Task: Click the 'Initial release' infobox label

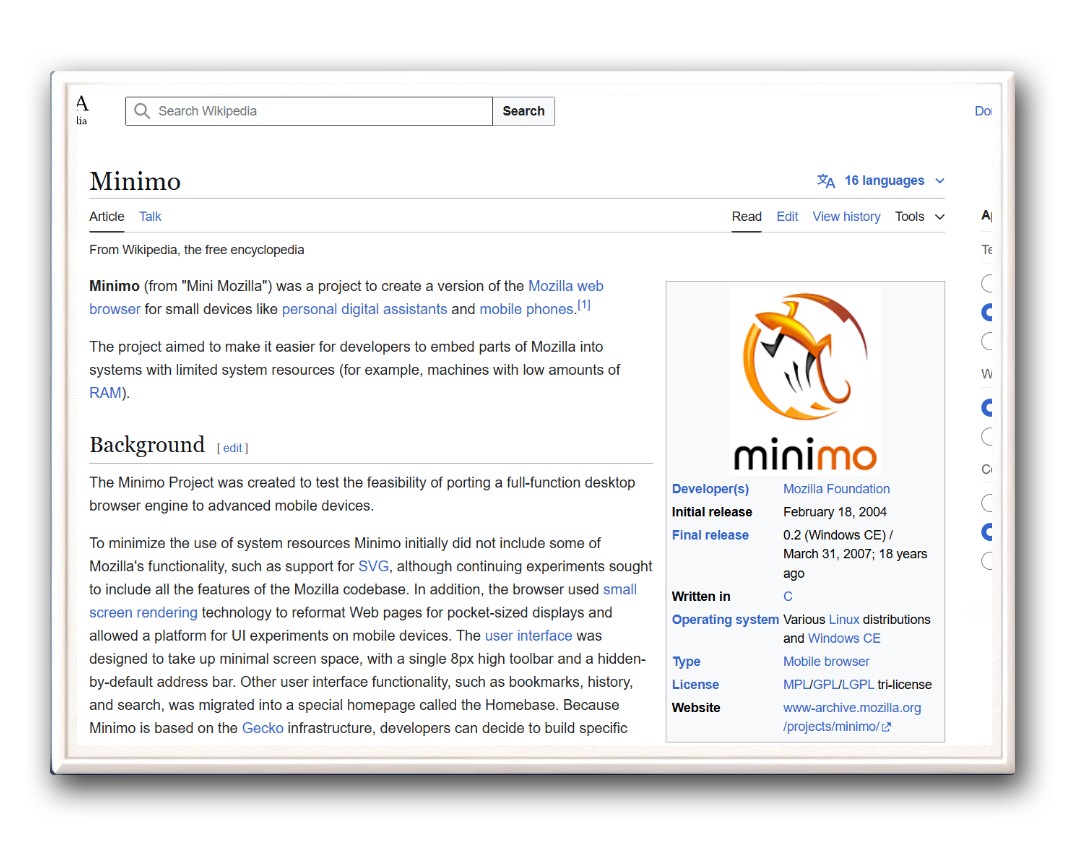Action: click(712, 512)
